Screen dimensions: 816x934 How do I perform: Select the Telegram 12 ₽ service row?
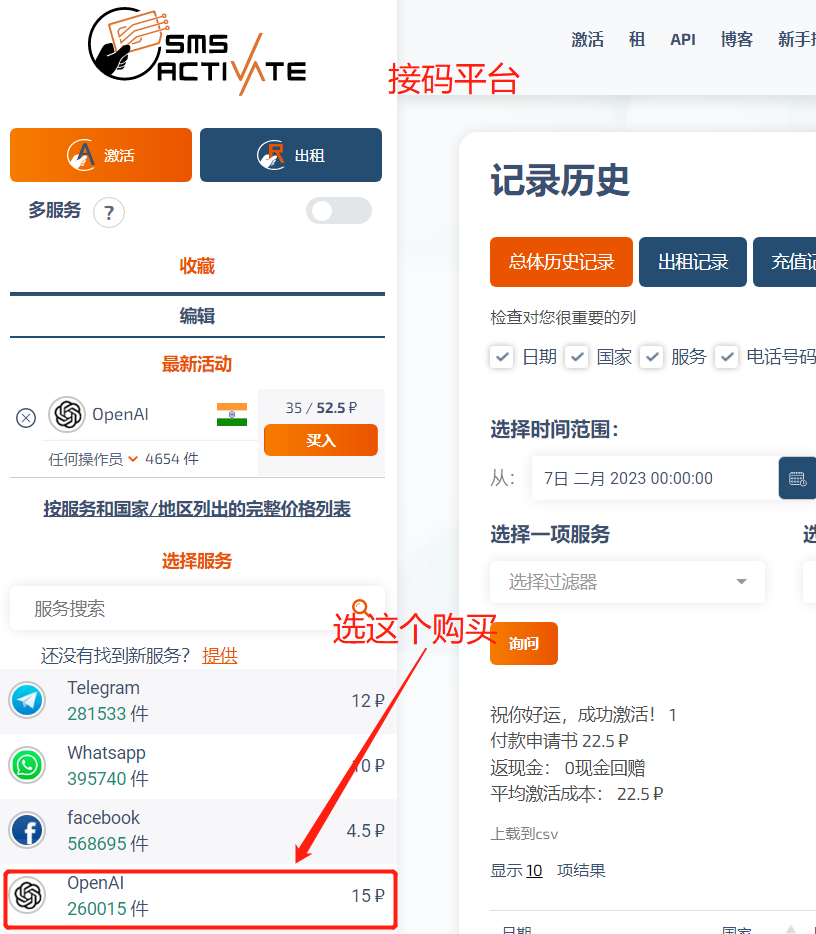(198, 701)
